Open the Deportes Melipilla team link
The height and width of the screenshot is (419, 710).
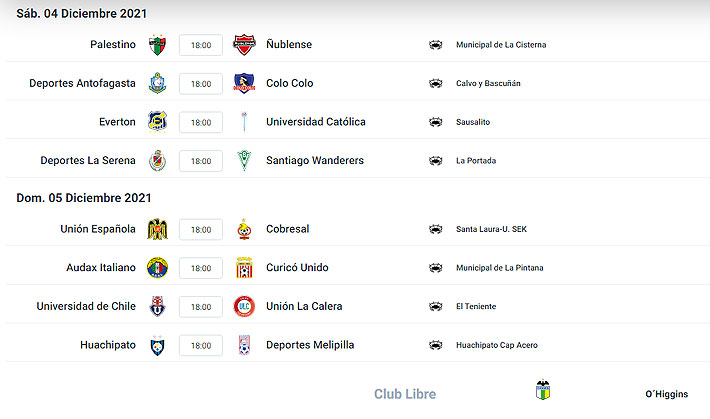[x=310, y=345]
